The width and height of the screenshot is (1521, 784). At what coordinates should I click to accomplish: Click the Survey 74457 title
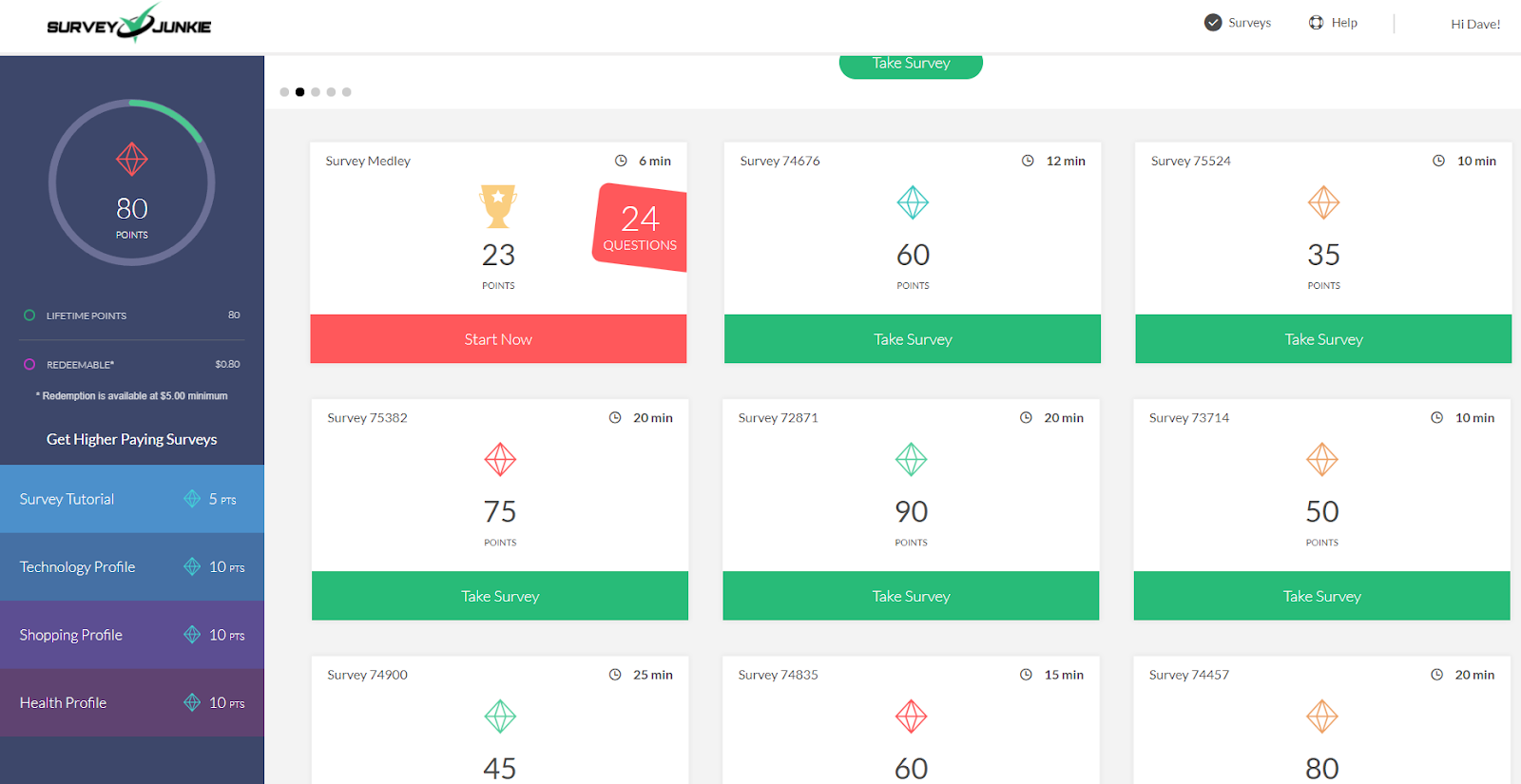1189,675
